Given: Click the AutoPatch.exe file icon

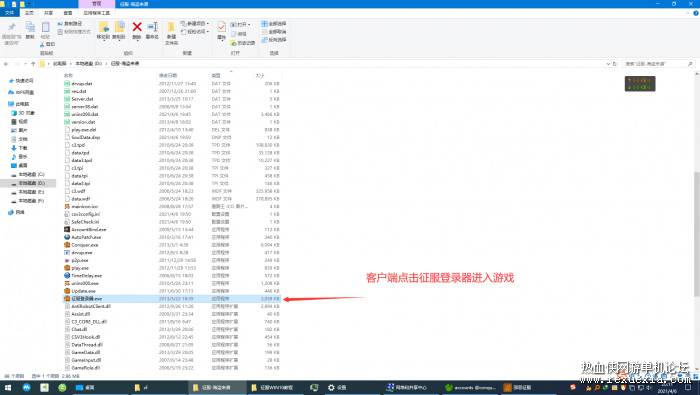Looking at the screenshot, I should [67, 237].
